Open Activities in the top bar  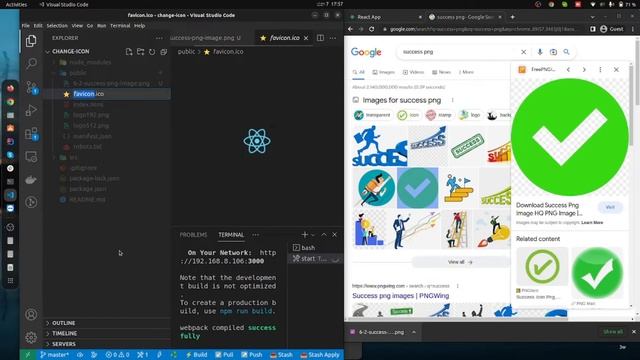point(16,4)
